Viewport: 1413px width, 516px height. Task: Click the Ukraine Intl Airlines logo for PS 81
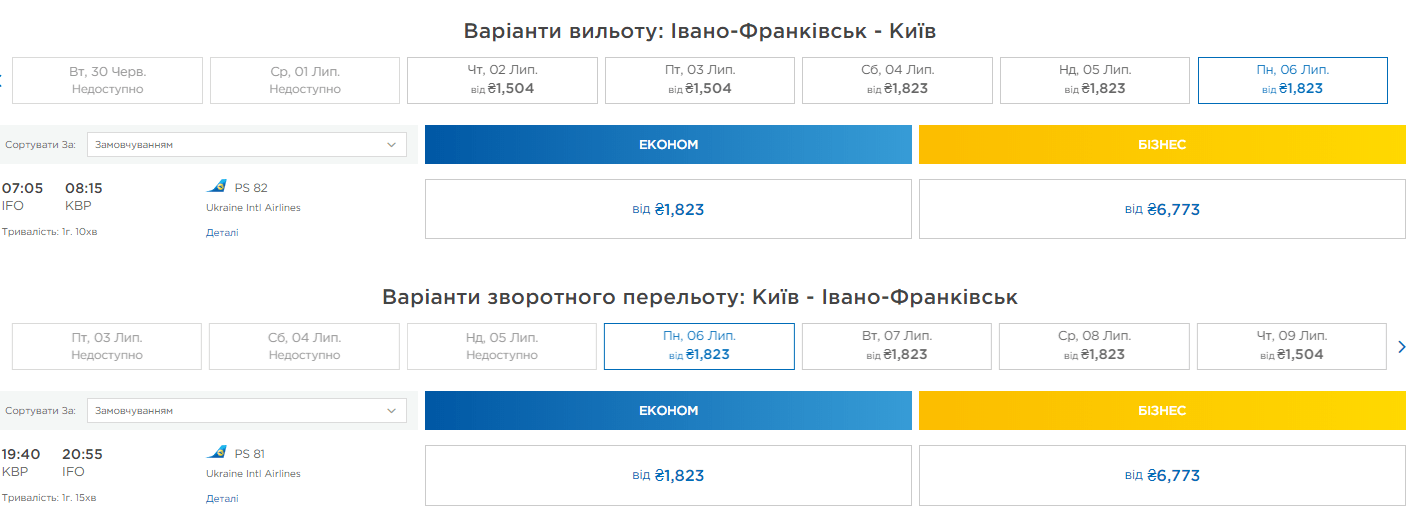216,453
